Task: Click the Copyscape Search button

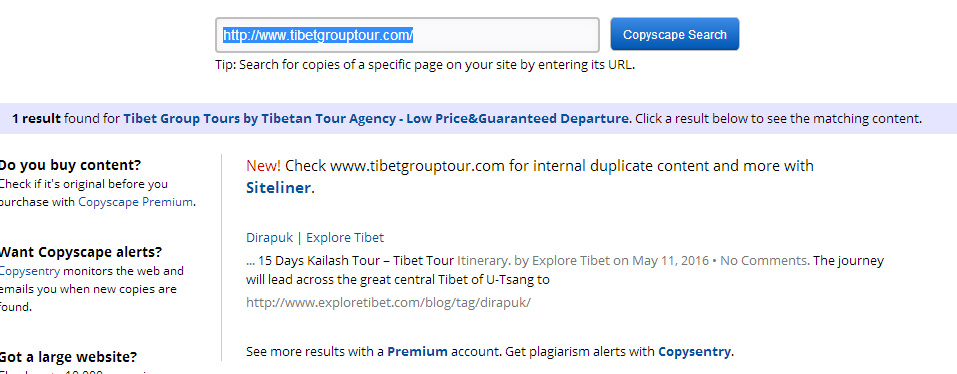Action: coord(674,34)
